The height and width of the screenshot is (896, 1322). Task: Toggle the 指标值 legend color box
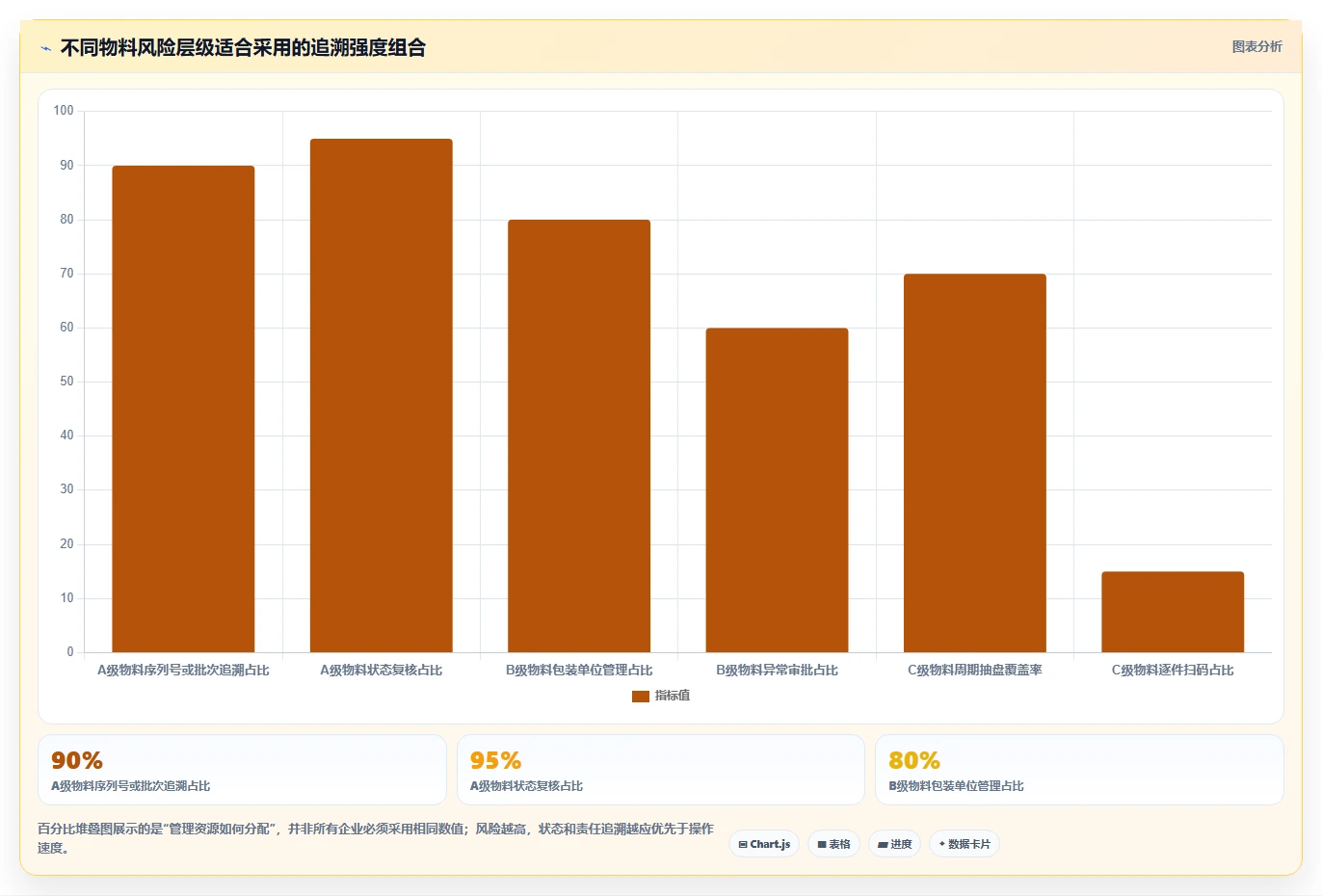coord(641,696)
